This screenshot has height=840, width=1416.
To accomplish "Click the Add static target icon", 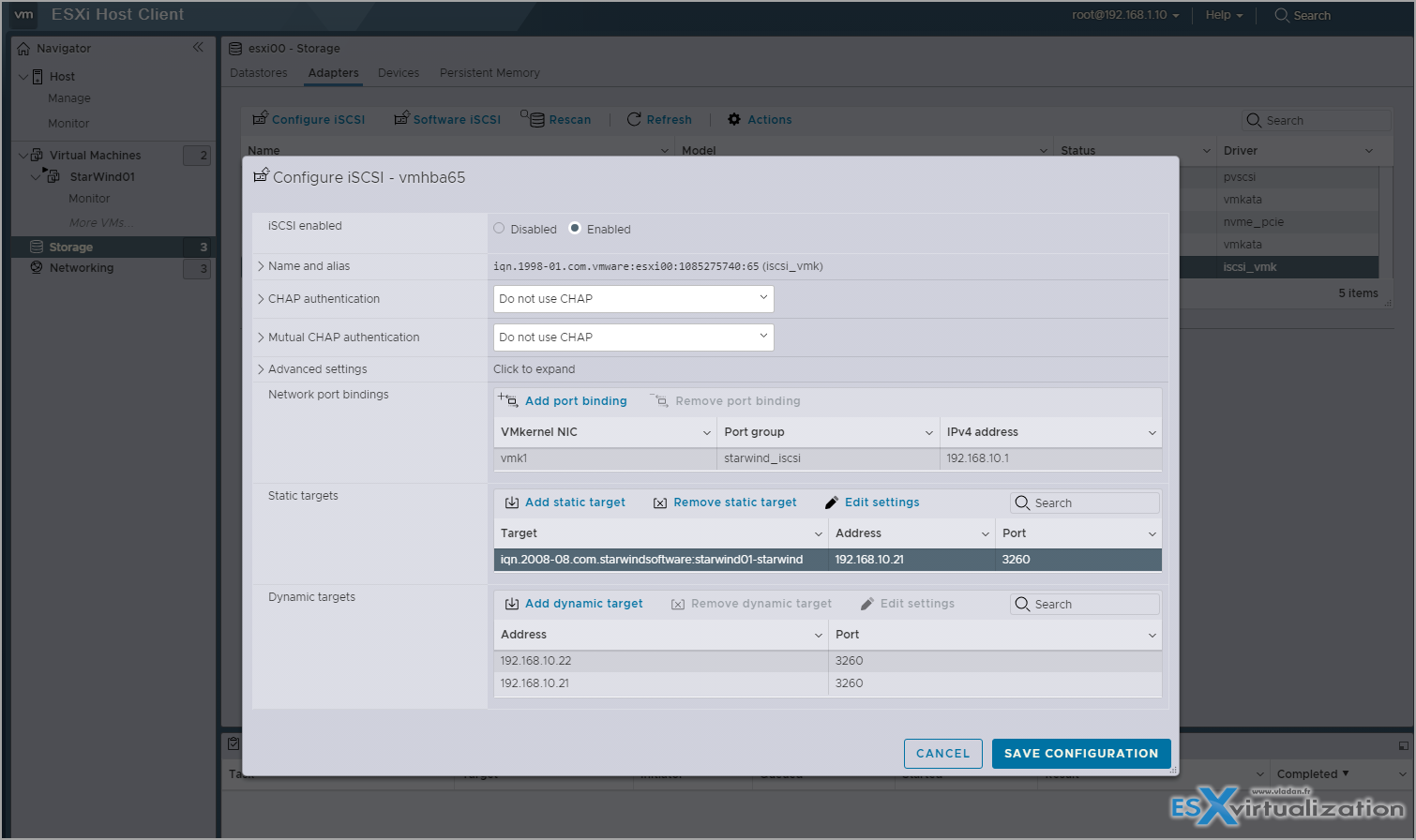I will point(512,502).
